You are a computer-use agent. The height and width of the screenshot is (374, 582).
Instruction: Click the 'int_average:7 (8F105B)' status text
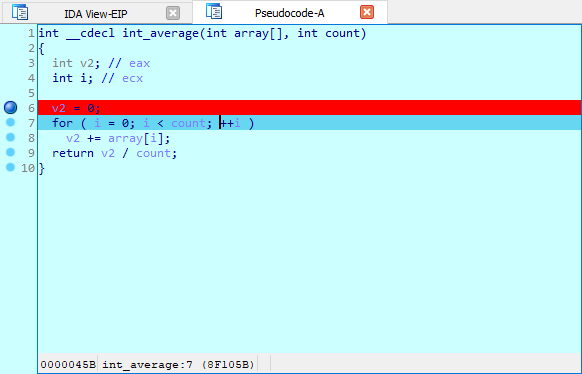[x=178, y=365]
